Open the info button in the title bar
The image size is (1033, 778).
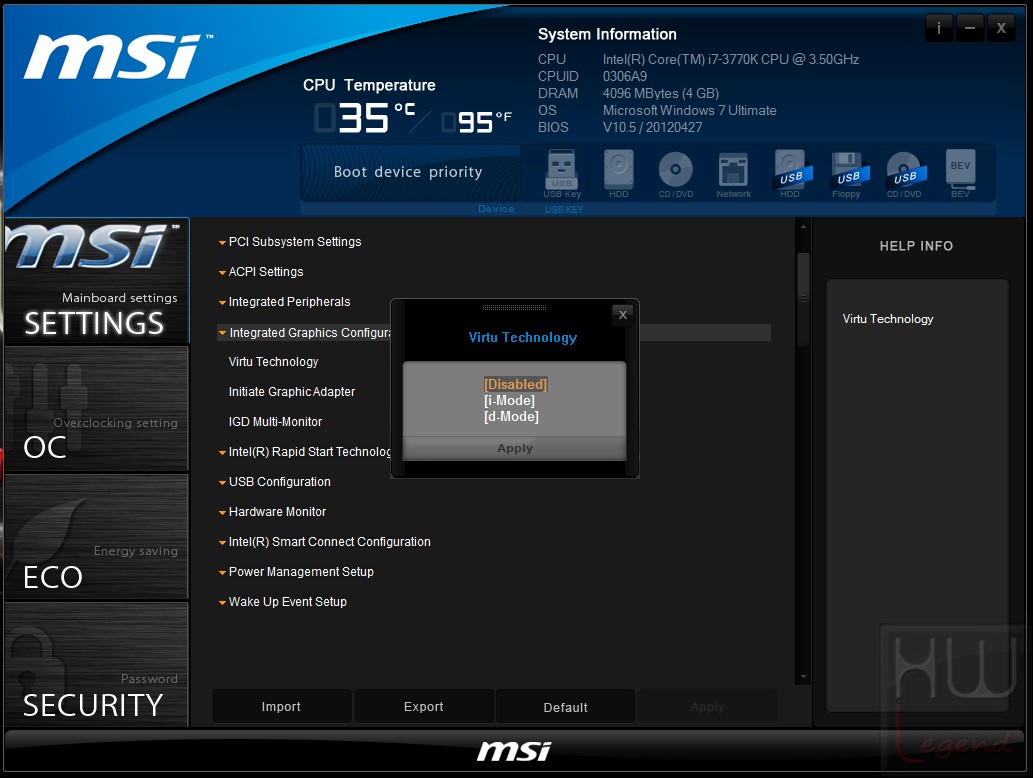click(x=938, y=28)
